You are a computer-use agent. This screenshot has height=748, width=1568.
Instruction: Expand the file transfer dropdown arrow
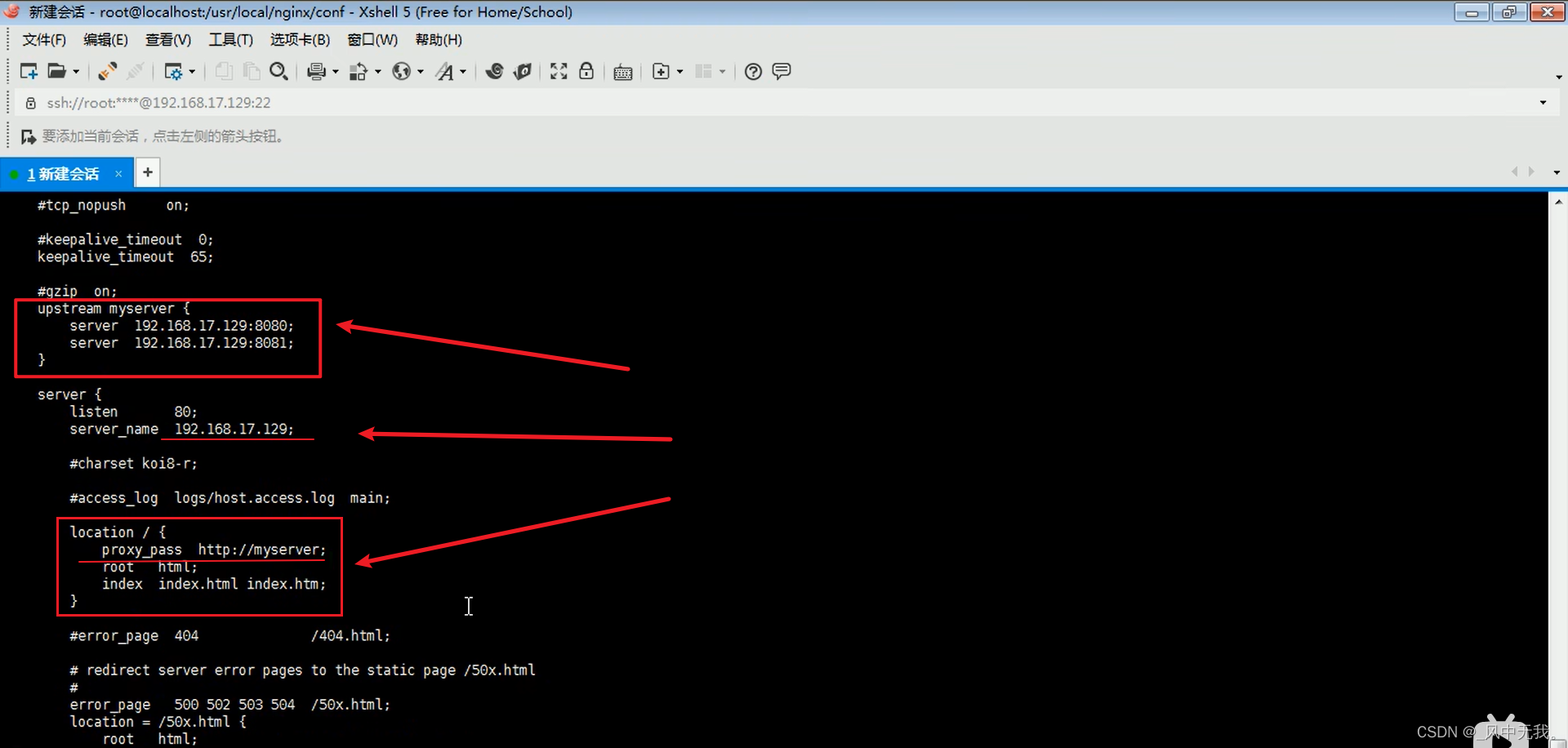378,72
